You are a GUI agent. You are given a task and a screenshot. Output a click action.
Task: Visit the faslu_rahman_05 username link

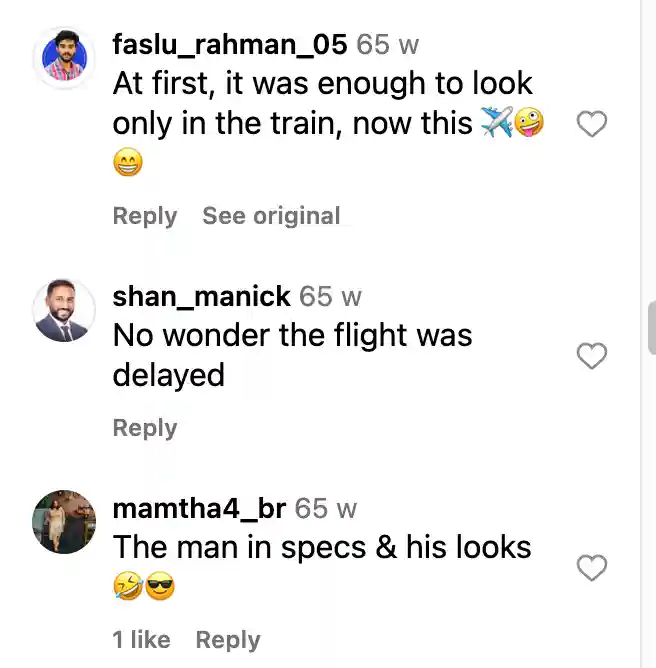(230, 45)
